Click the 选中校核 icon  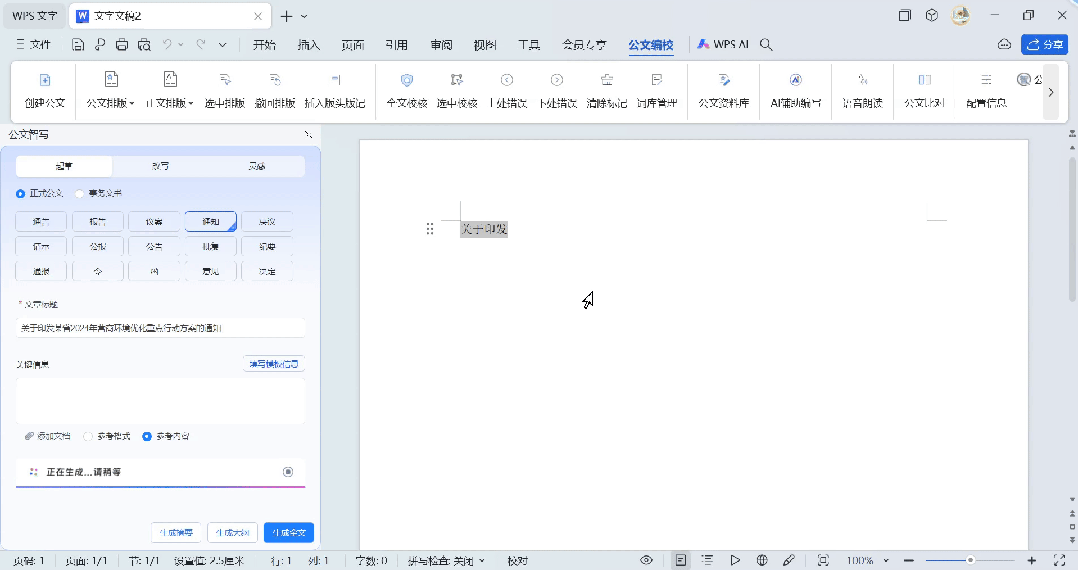(x=457, y=91)
